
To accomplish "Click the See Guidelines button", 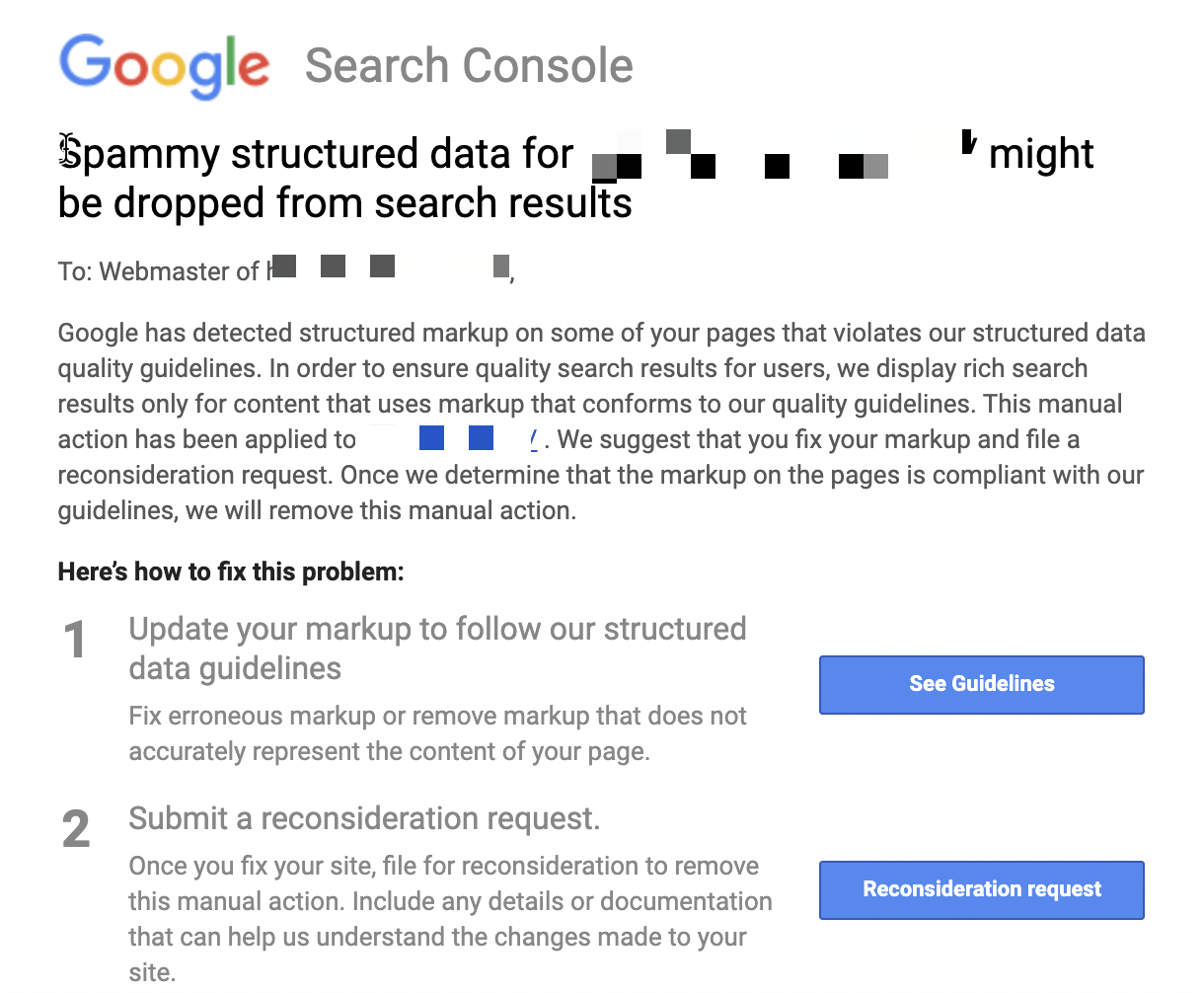I will pyautogui.click(x=981, y=684).
